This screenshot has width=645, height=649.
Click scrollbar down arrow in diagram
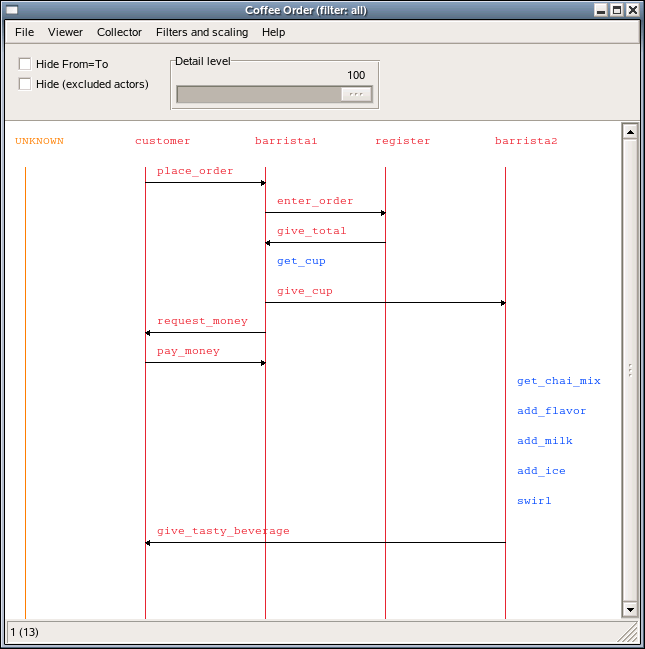coord(630,609)
